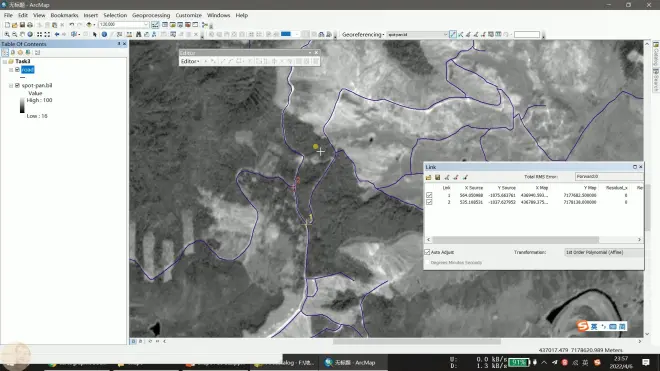Close the floating Editor toolbar
Screen dimensions: 660x371
click(316, 53)
